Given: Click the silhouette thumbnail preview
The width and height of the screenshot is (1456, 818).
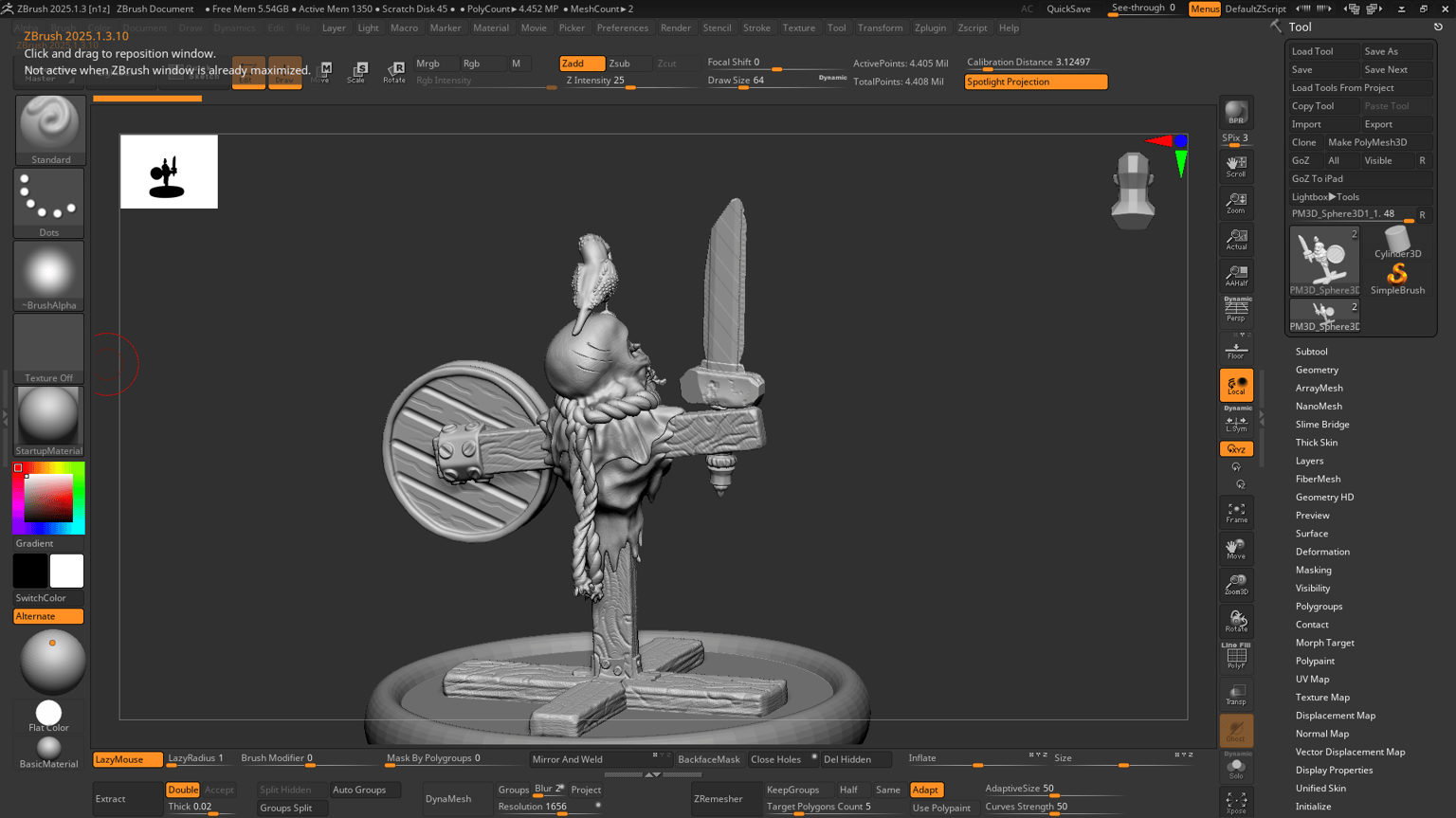Looking at the screenshot, I should [x=169, y=172].
